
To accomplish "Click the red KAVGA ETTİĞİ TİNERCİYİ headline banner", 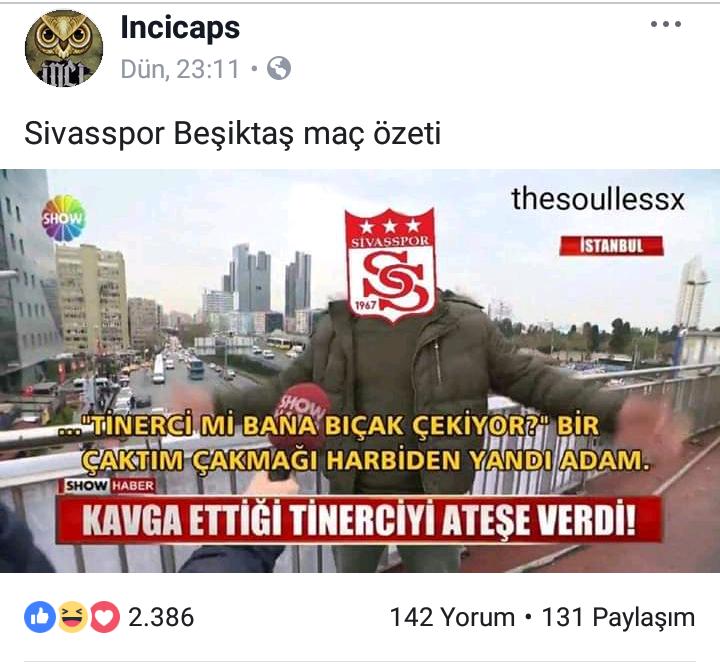I will click(x=359, y=520).
